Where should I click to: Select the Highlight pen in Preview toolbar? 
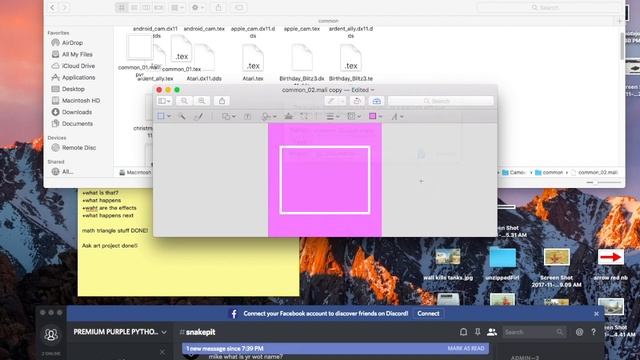[331, 101]
